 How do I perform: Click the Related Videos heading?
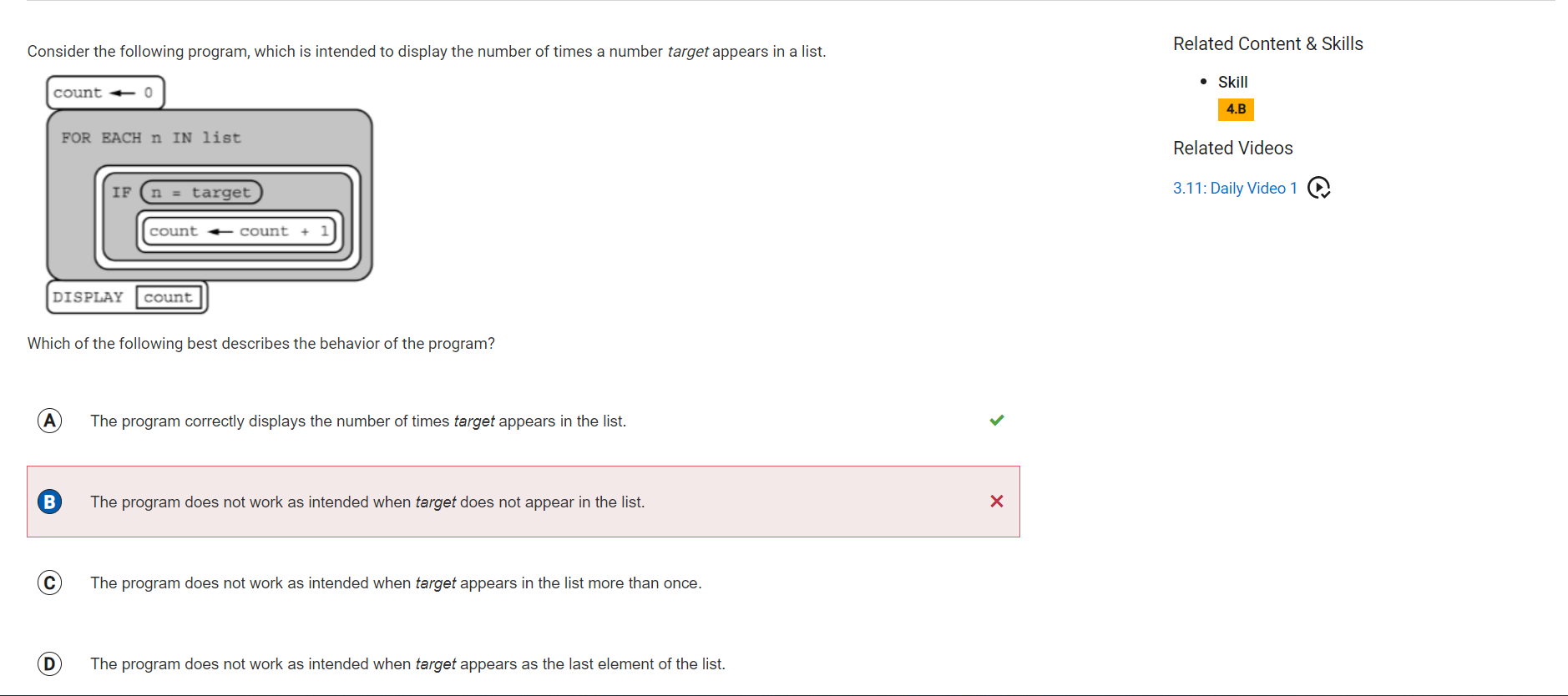1232,148
